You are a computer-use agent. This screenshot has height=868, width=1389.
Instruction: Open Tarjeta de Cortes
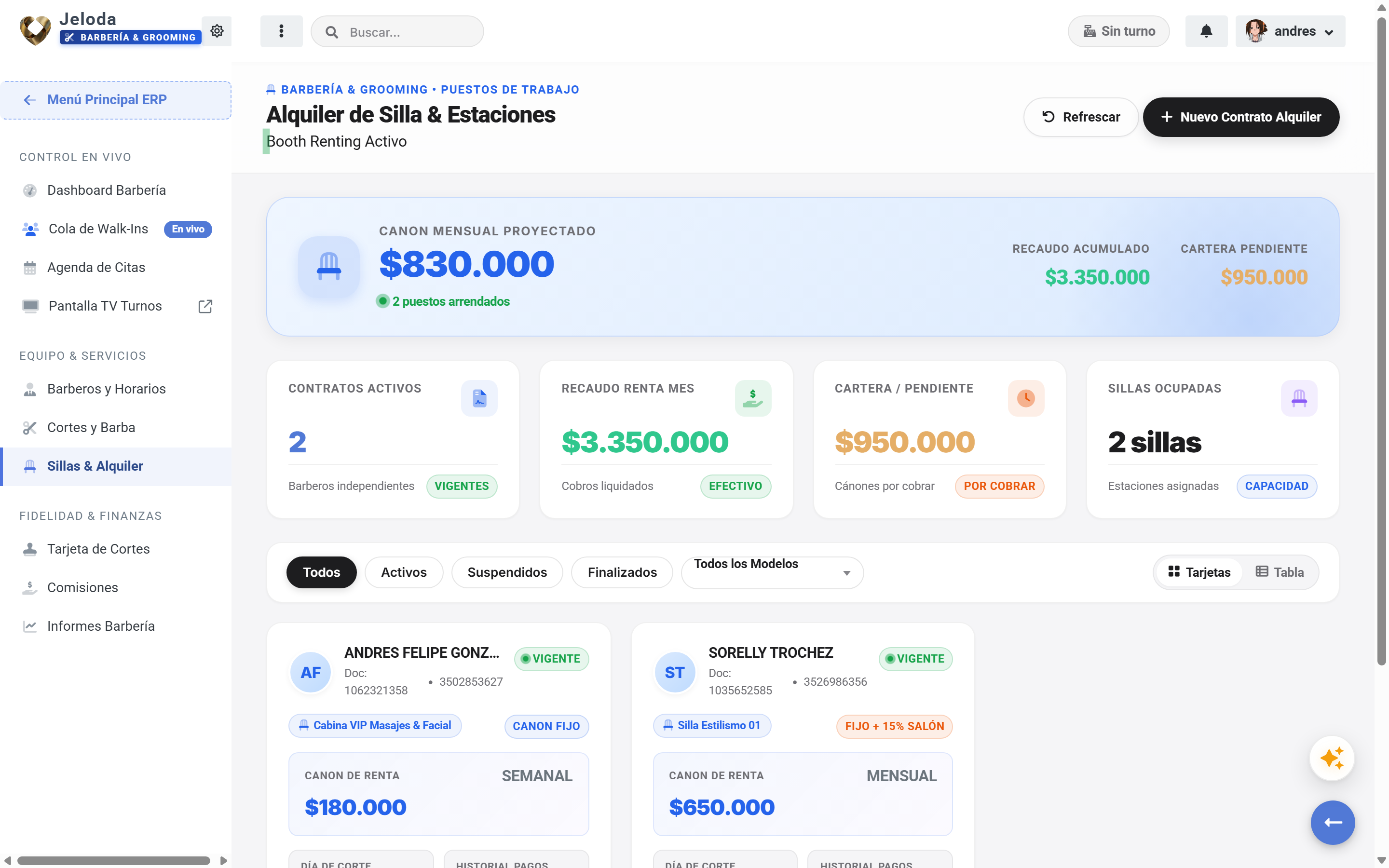click(x=116, y=549)
